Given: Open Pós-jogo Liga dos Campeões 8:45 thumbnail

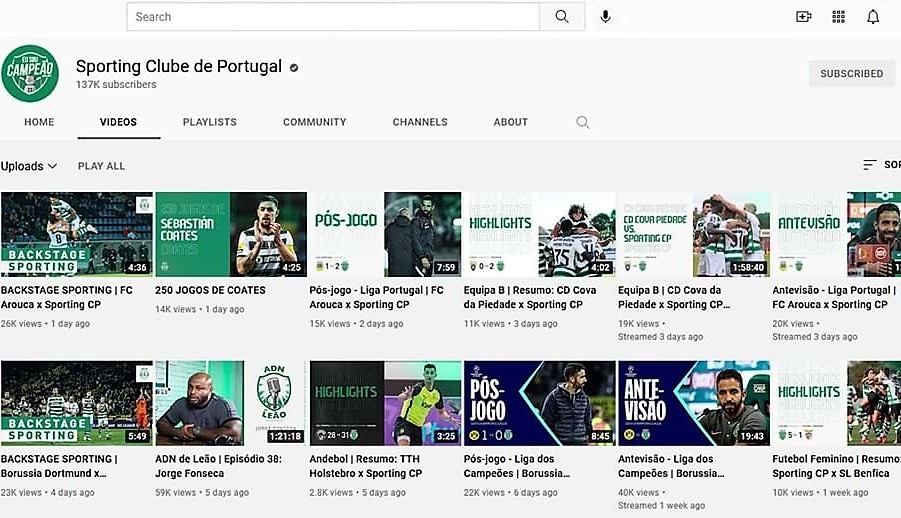Looking at the screenshot, I should click(540, 403).
